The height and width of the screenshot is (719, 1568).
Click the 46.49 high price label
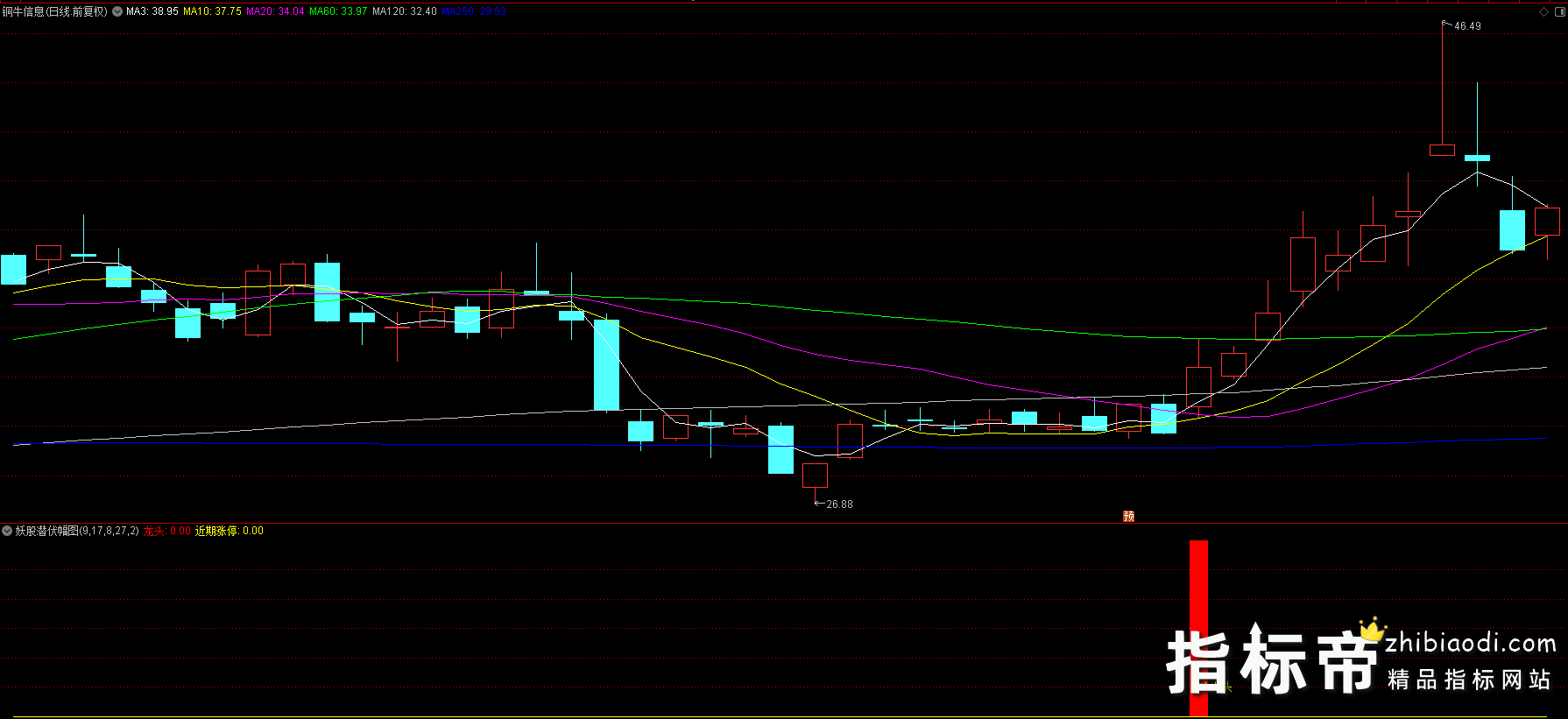click(1467, 26)
